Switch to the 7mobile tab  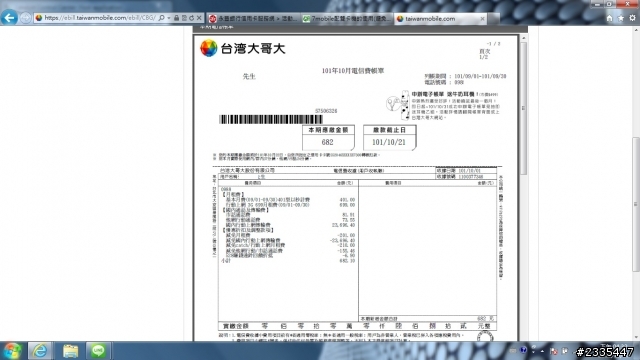(347, 19)
